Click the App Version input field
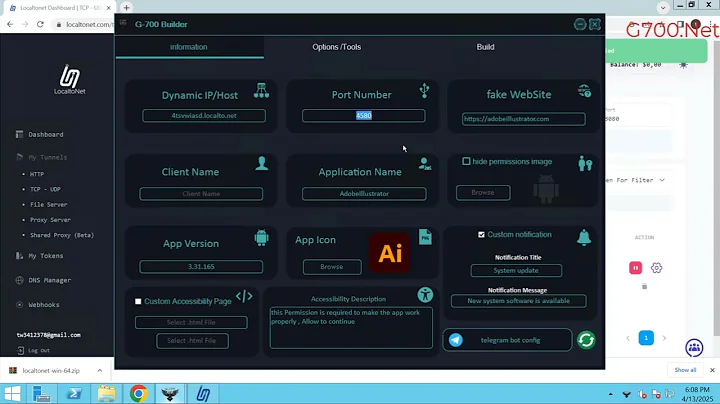This screenshot has width=720, height=404. 201,267
